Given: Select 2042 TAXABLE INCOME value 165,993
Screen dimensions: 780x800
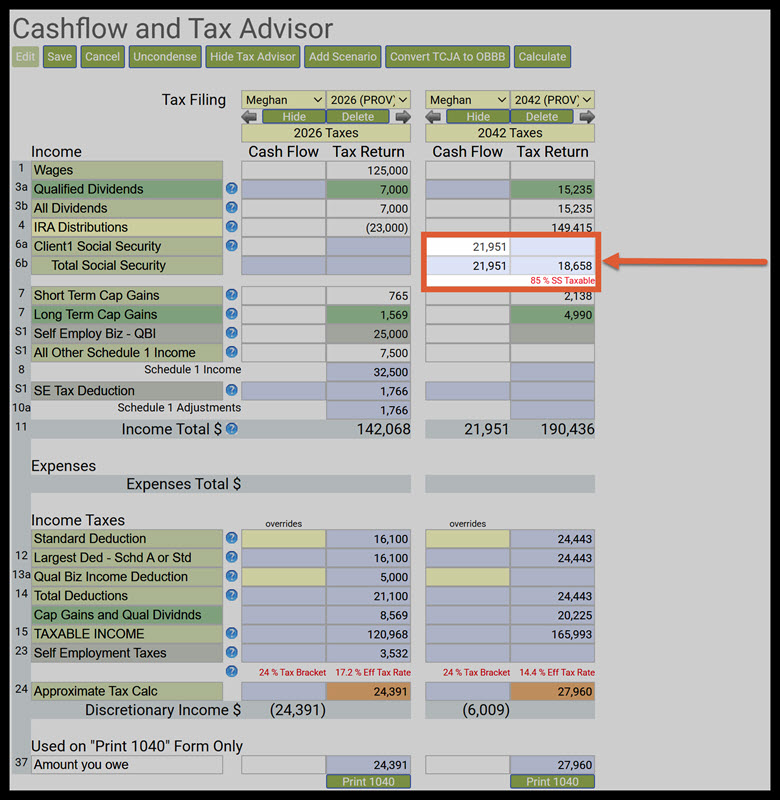Looking at the screenshot, I should (x=552, y=634).
